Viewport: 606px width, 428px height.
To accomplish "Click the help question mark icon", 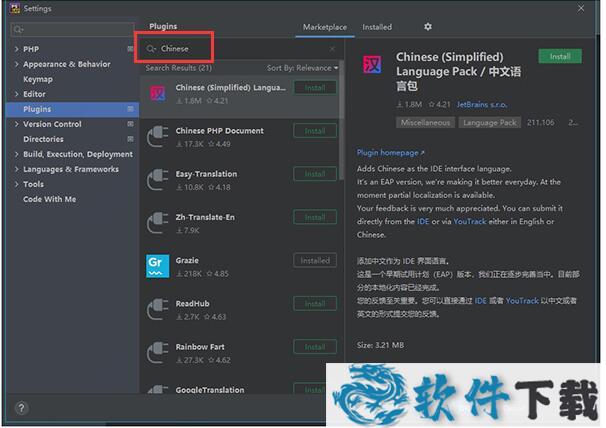I will click(22, 408).
